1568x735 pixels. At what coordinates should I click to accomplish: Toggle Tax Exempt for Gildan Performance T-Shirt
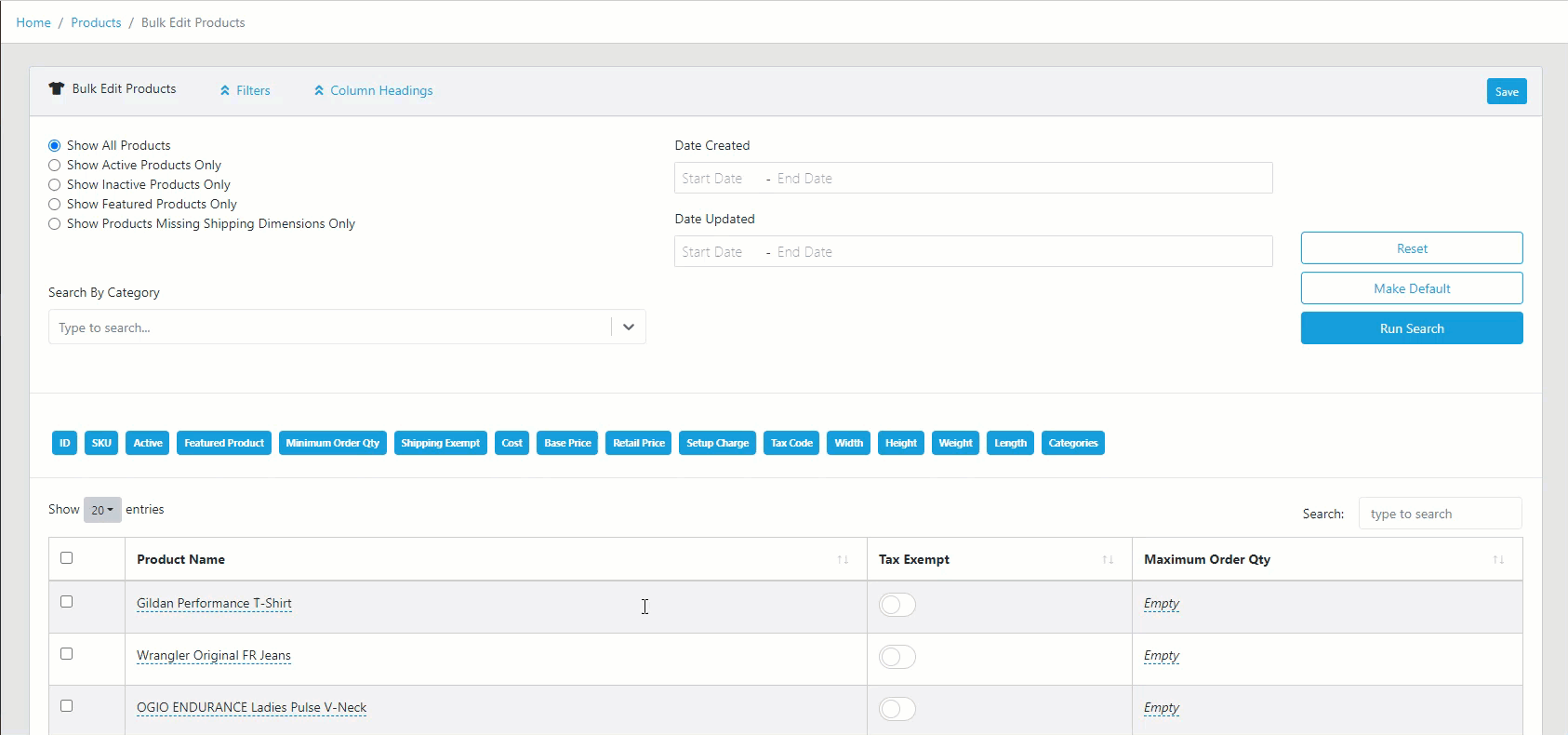click(897, 605)
